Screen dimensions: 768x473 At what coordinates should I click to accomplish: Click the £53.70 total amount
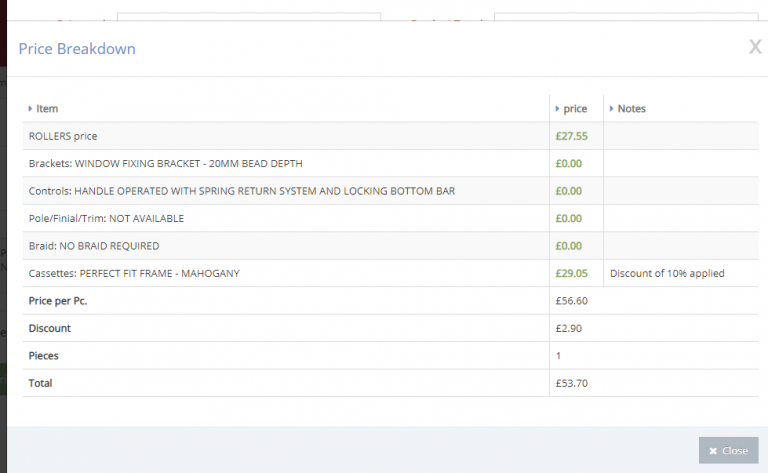click(572, 383)
